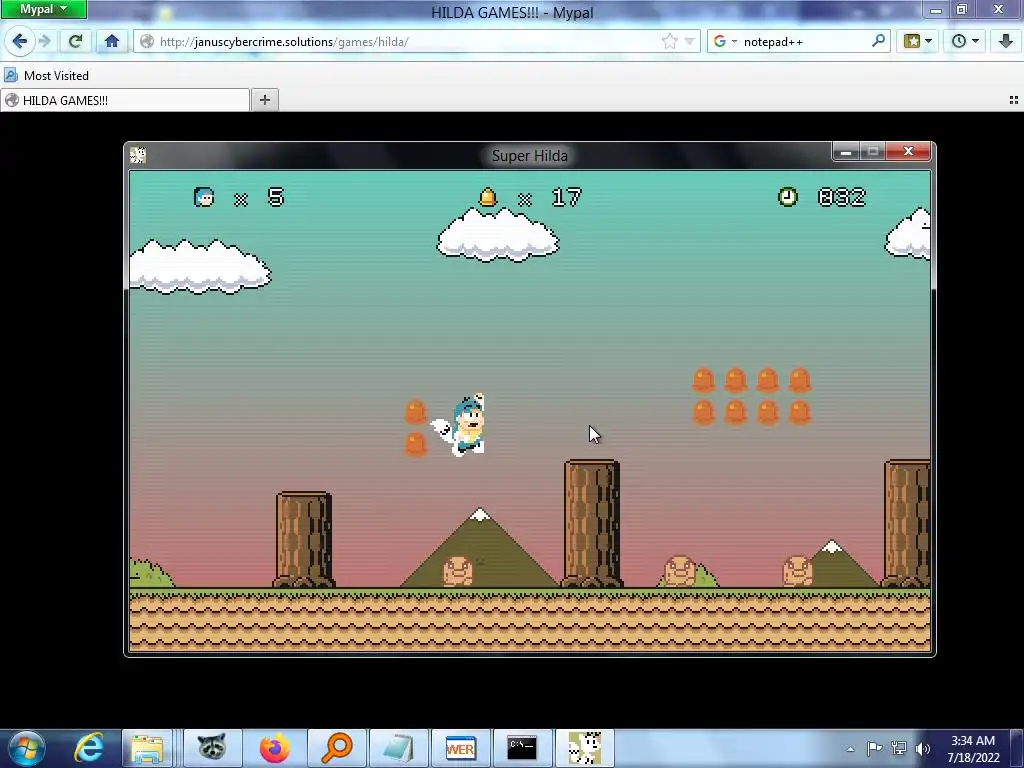Open the address bar history dropdown arrow

pos(690,42)
